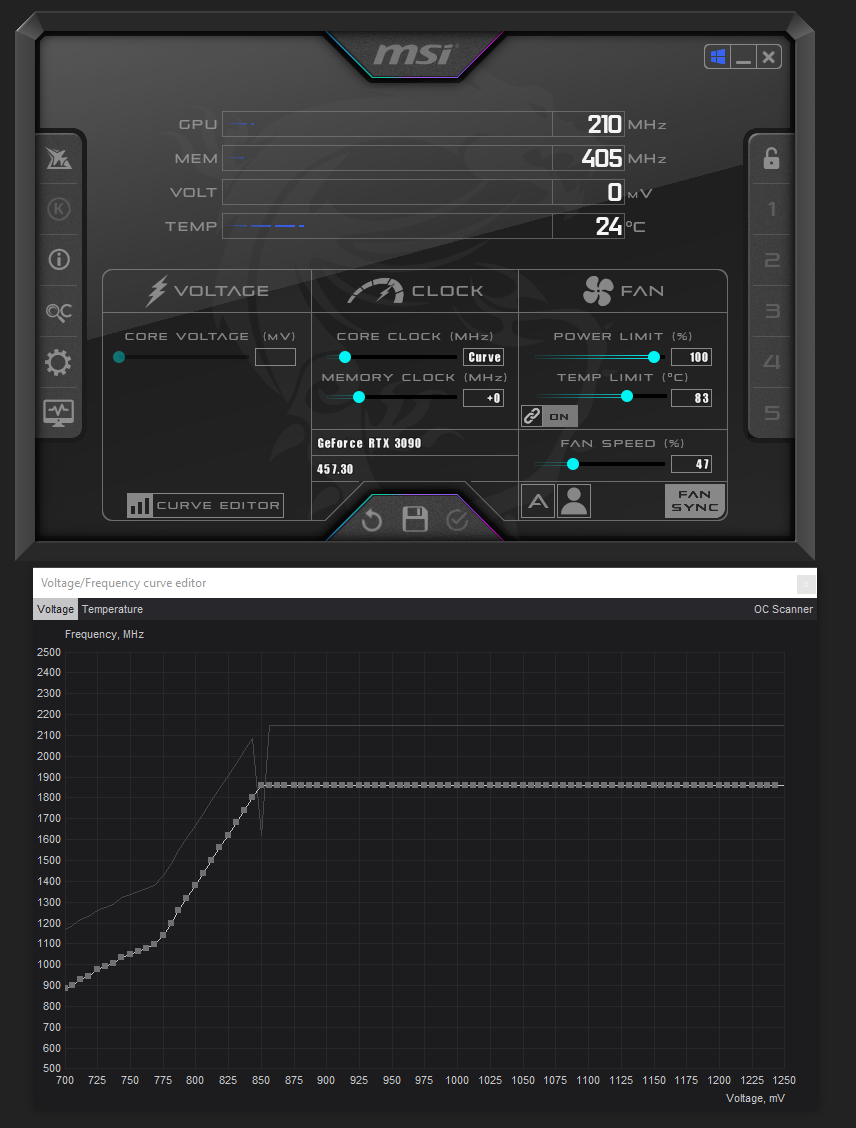Image resolution: width=856 pixels, height=1128 pixels.
Task: Click the memory clock +0 field
Action: [483, 398]
